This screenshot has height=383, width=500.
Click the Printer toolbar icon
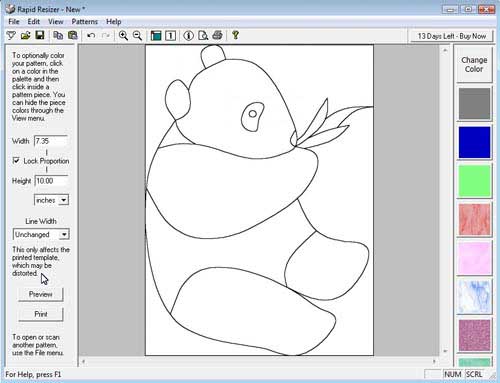pyautogui.click(x=217, y=35)
